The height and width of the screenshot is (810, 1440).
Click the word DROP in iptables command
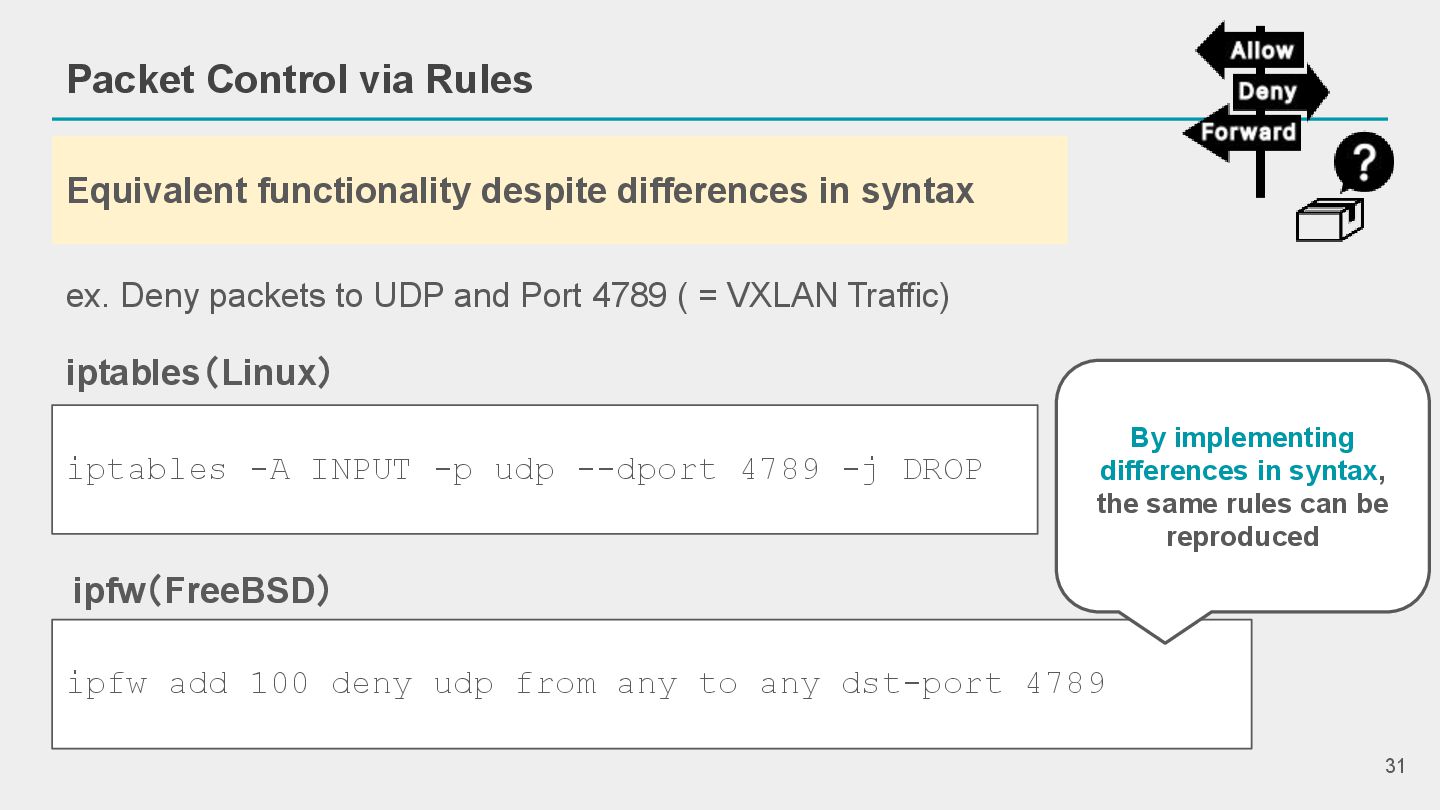[x=942, y=469]
